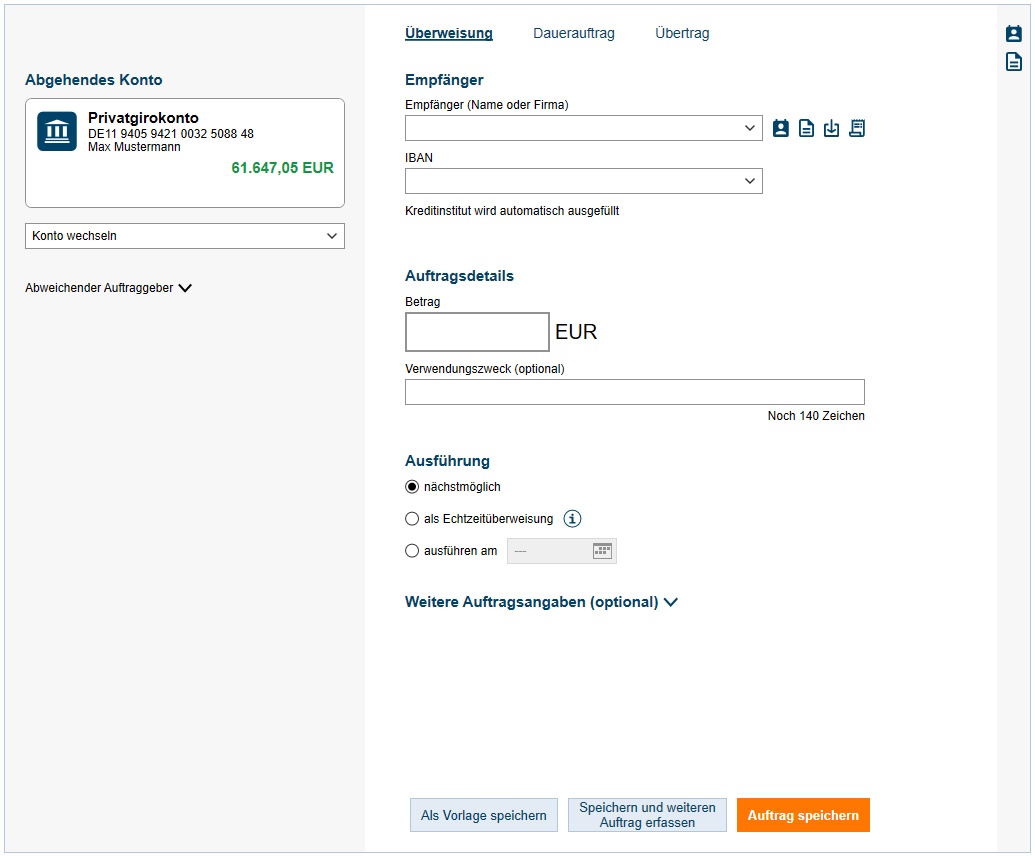Choose als Echtzeitüberweisung radio button

412,519
